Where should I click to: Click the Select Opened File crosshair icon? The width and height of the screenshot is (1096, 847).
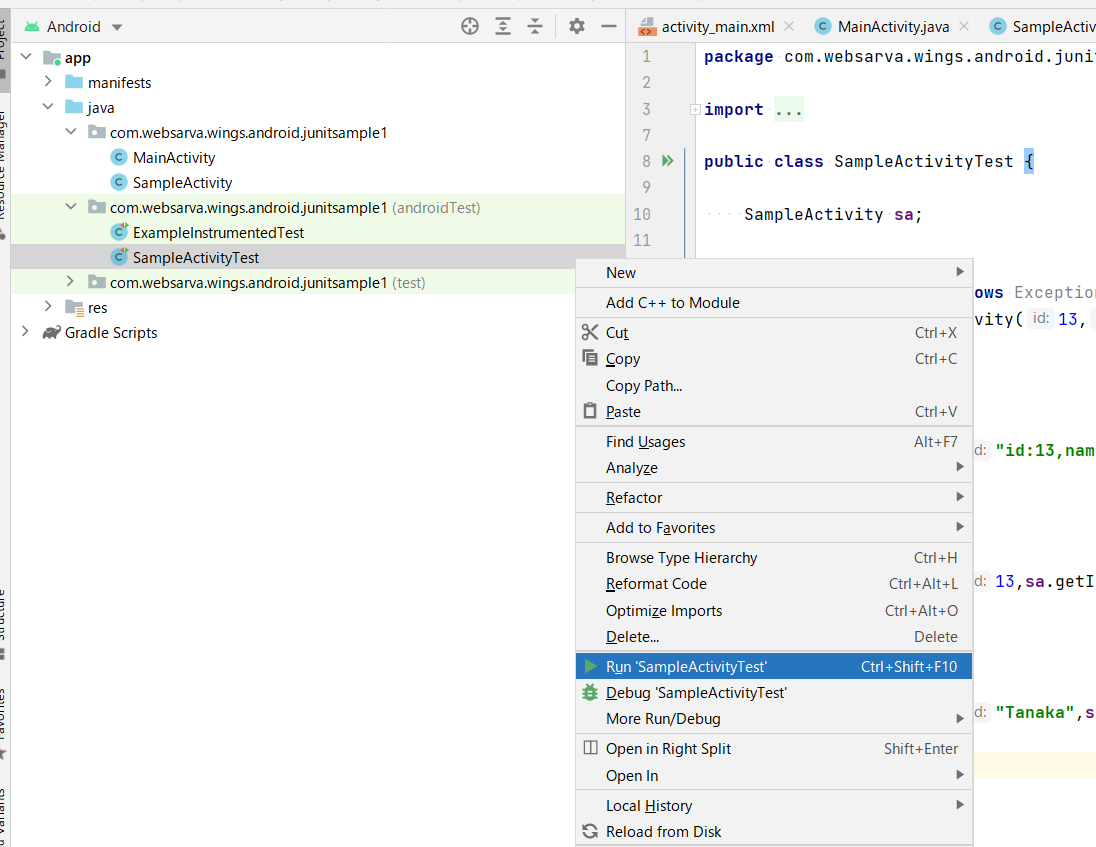(x=470, y=27)
